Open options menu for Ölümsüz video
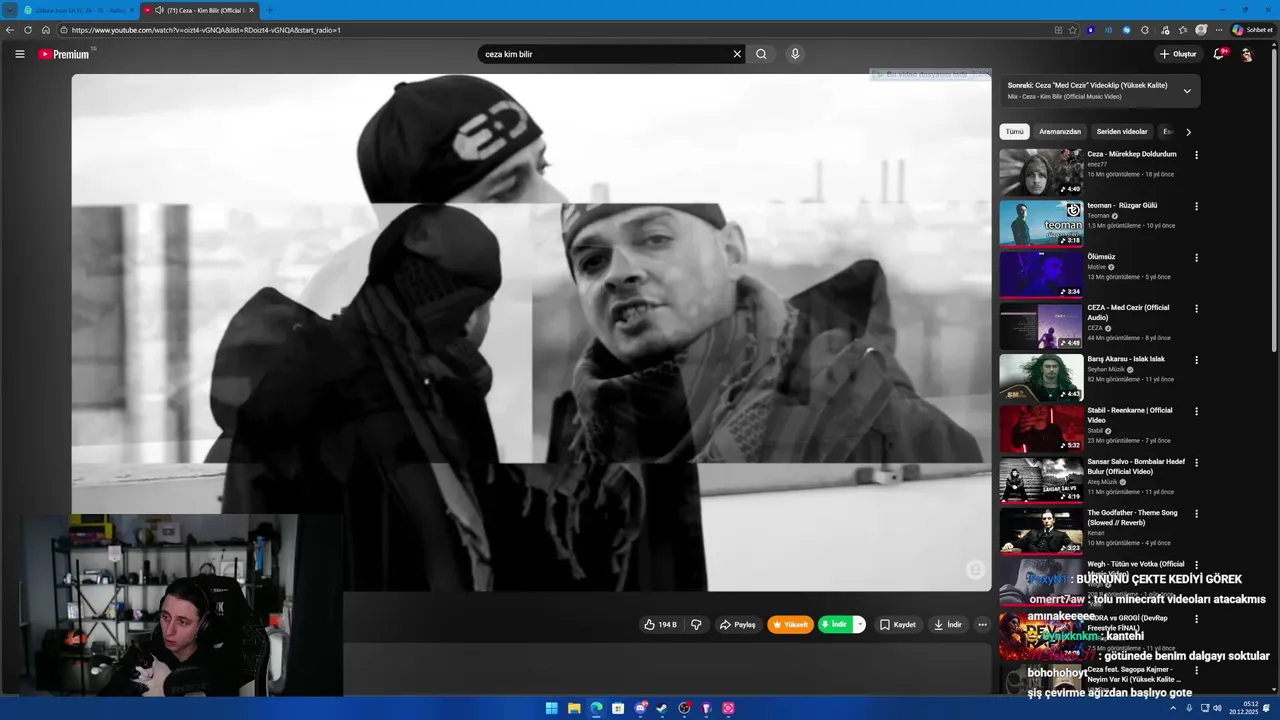 tap(1196, 257)
